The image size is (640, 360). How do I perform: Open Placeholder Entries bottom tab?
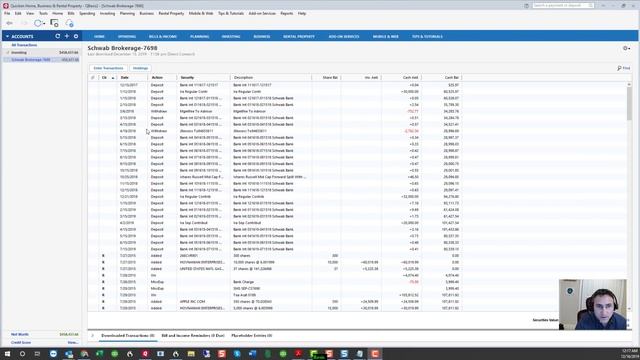252,336
